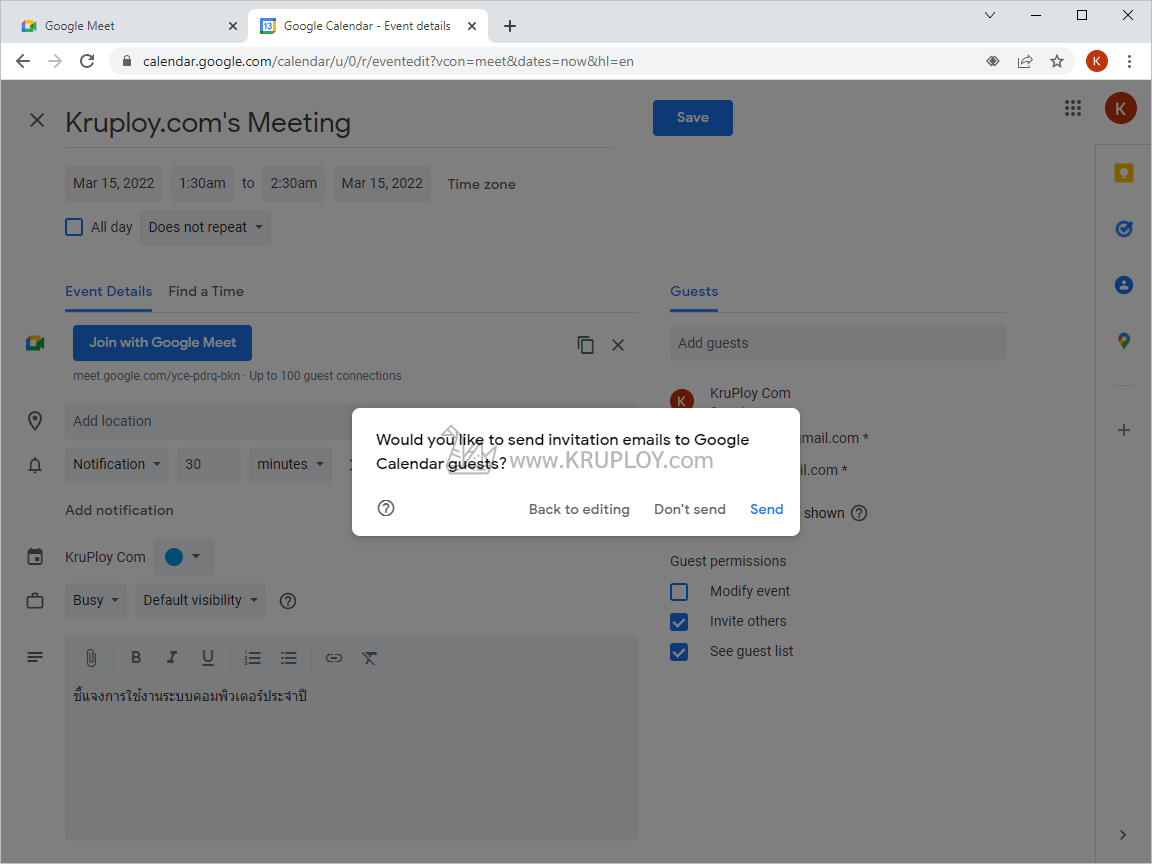Open Contacts from the side panel
The width and height of the screenshot is (1152, 864).
tap(1123, 285)
